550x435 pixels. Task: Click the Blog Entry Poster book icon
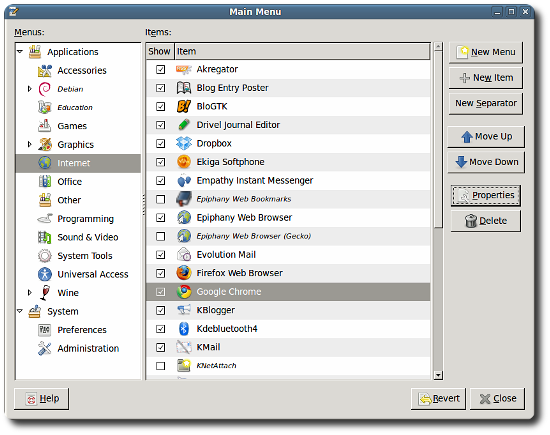point(184,88)
